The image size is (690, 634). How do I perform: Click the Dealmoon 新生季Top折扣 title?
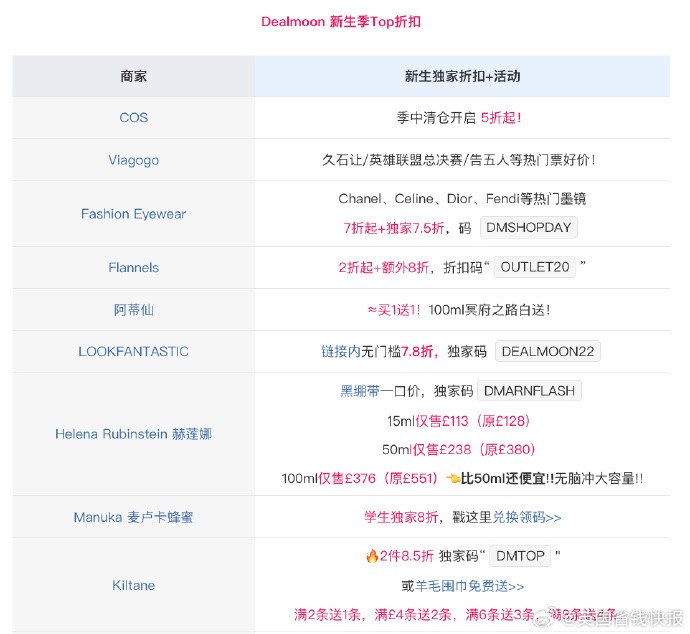coord(341,22)
